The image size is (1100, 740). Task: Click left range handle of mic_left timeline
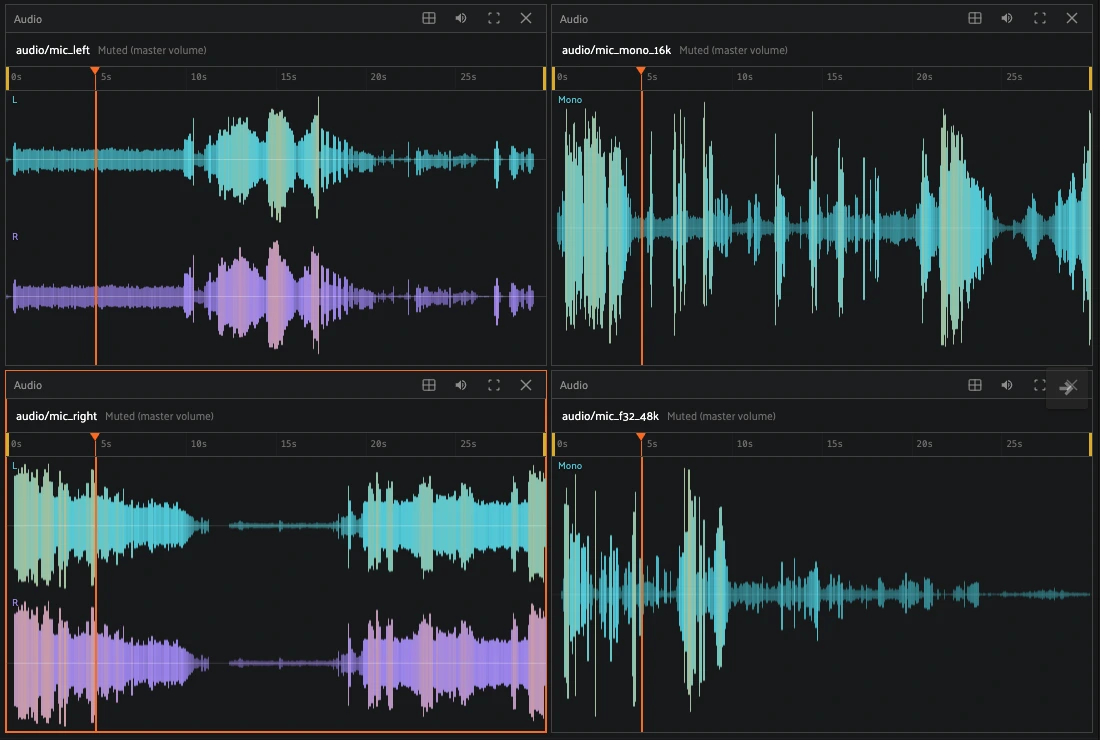8,78
